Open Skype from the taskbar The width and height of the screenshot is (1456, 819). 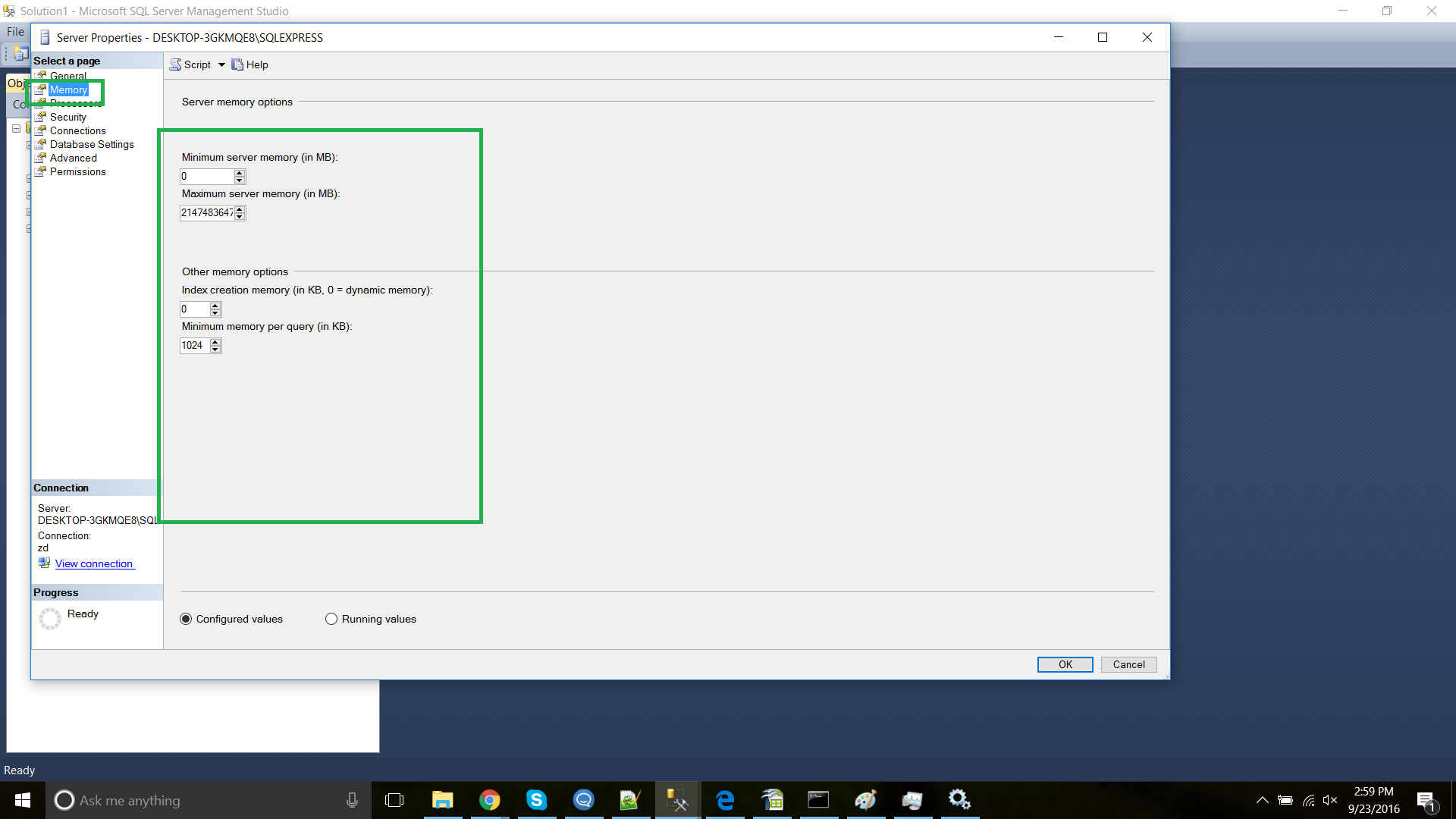tap(536, 800)
